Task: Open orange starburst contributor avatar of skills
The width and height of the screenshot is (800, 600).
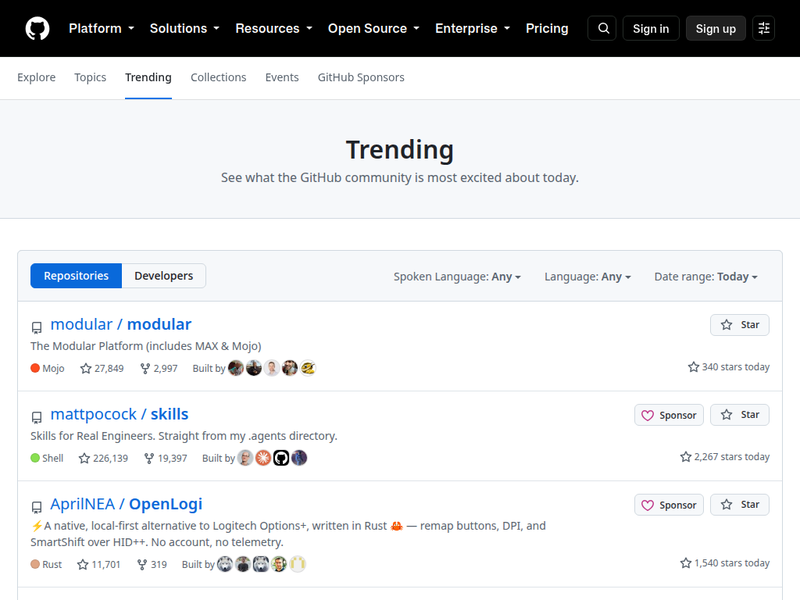Action: tap(263, 458)
